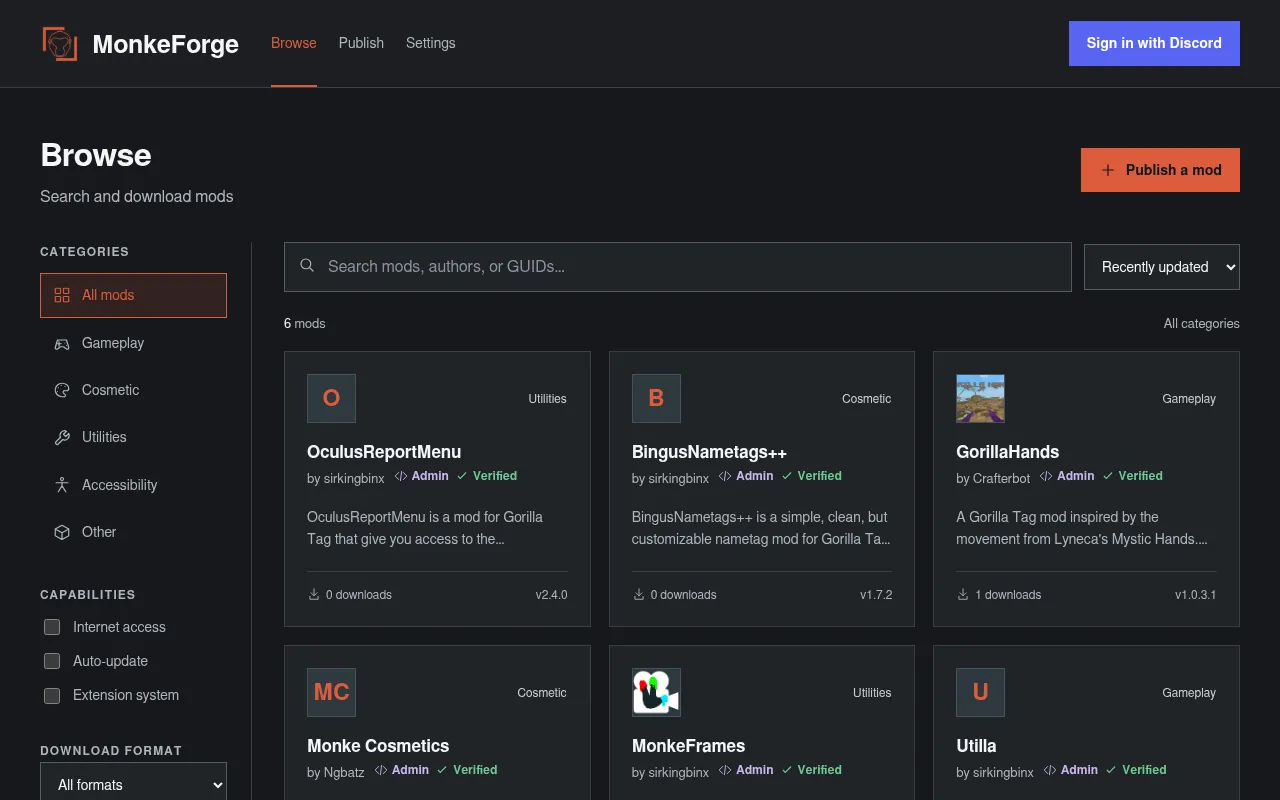The height and width of the screenshot is (800, 1280).
Task: Click the OculusReportMenu O avatar icon
Action: point(331,398)
